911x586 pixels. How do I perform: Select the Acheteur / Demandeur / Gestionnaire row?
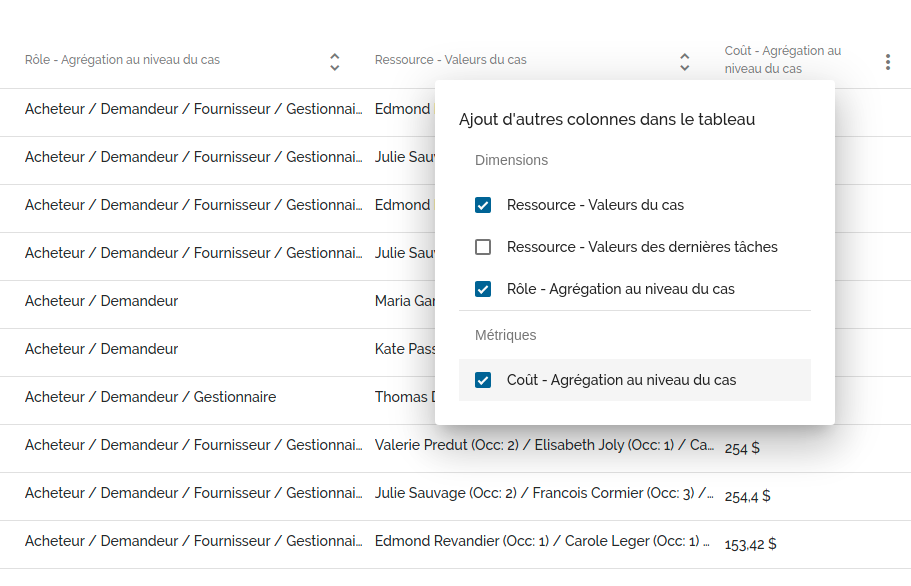coord(150,397)
